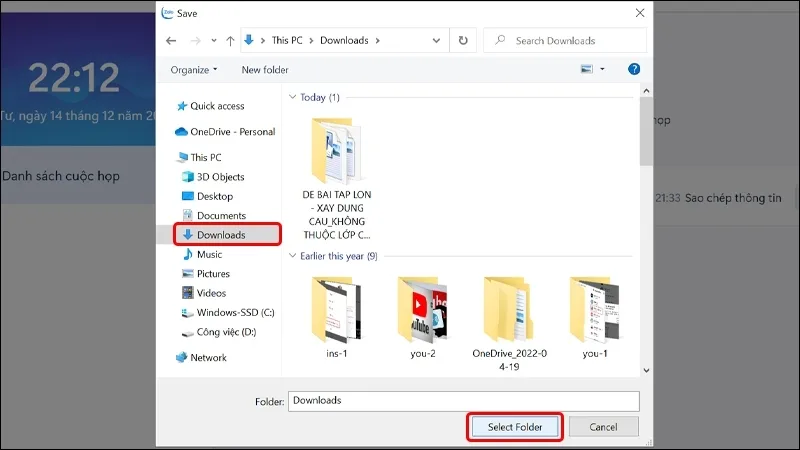The height and width of the screenshot is (450, 800).
Task: Click the search magnifier icon
Action: point(500,40)
